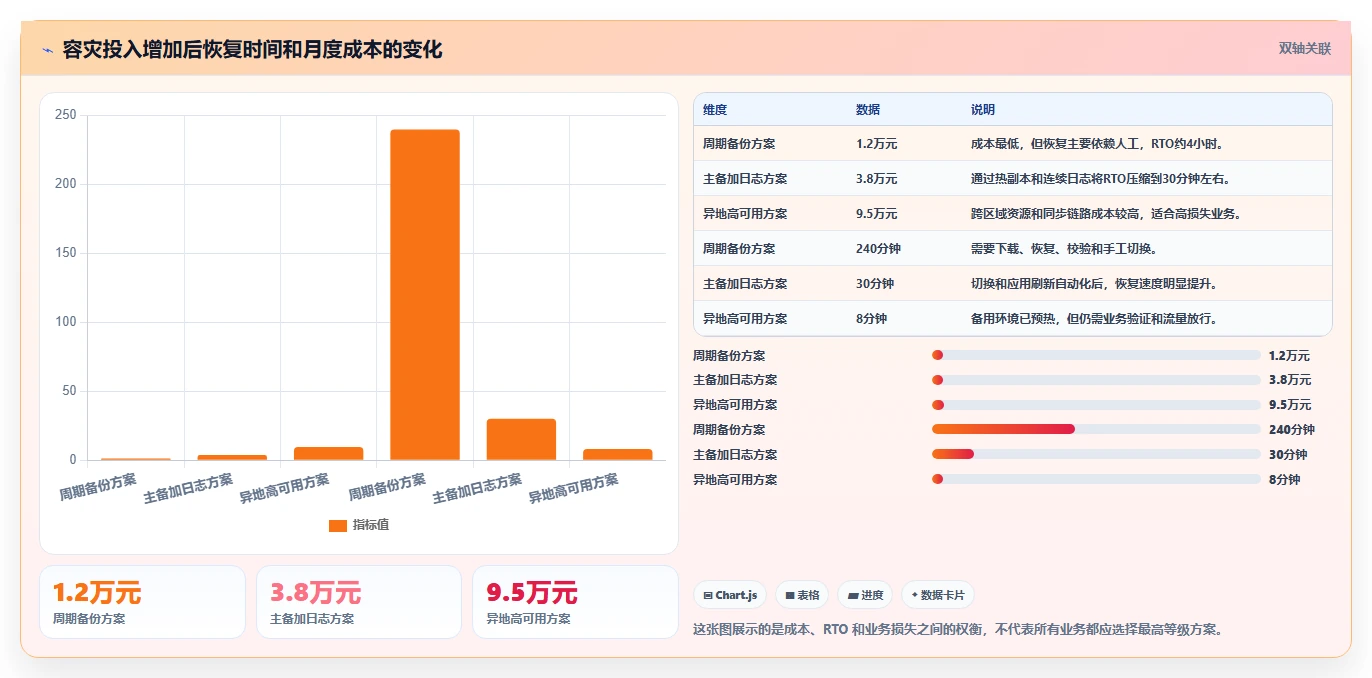Viewport: 1372px width, 678px height.
Task: Click table cell 30分钟
Action: coord(875,284)
